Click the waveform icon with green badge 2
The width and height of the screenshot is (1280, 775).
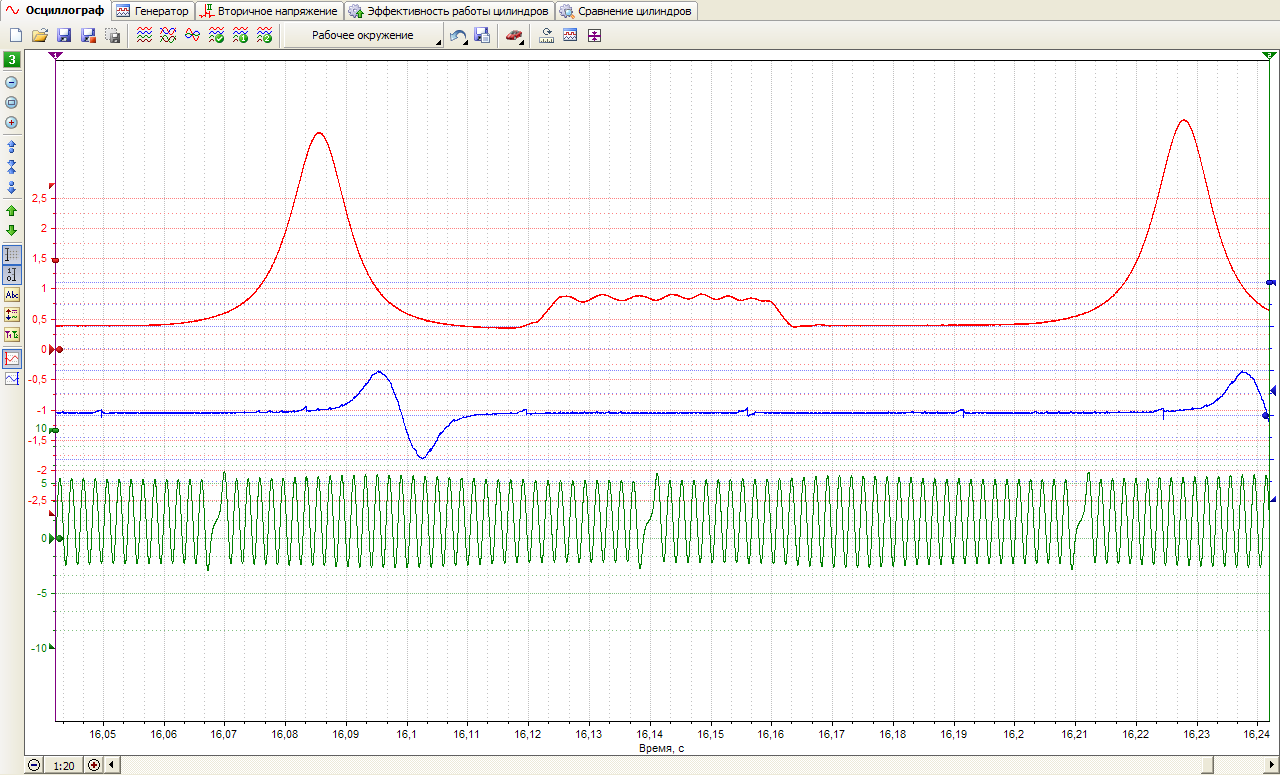click(264, 36)
